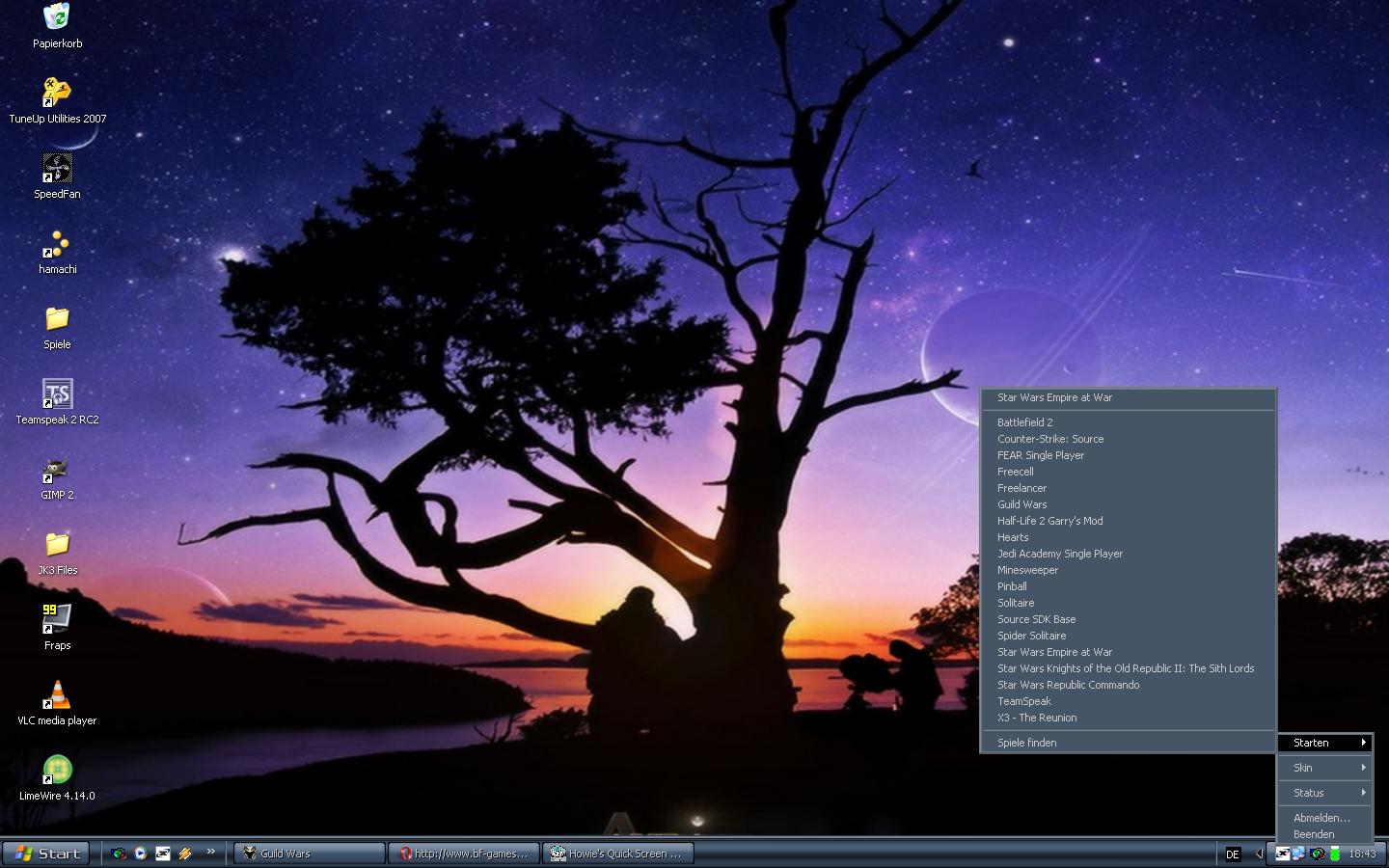Select the Fraps desktop shortcut
The height and width of the screenshot is (868, 1389).
(x=57, y=619)
